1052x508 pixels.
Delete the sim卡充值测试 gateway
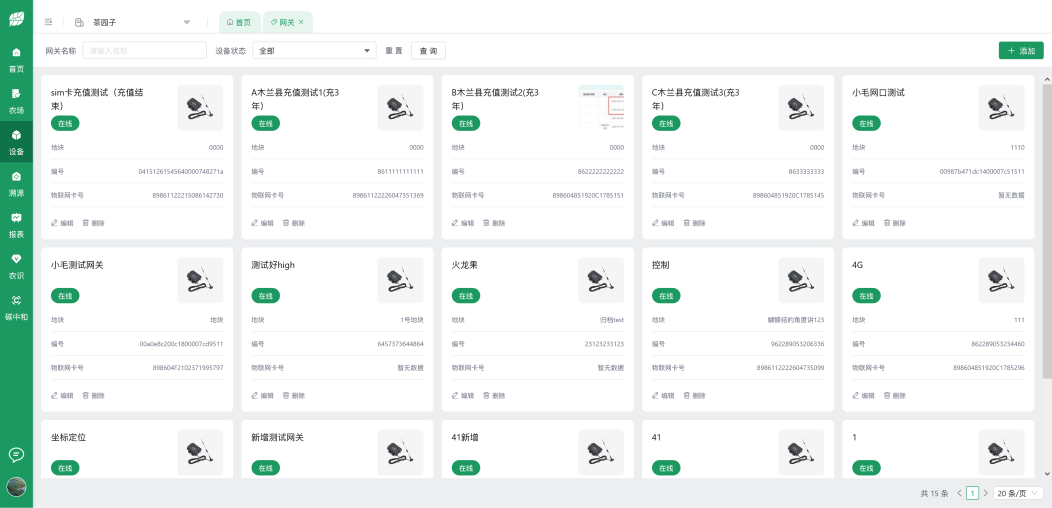93,223
